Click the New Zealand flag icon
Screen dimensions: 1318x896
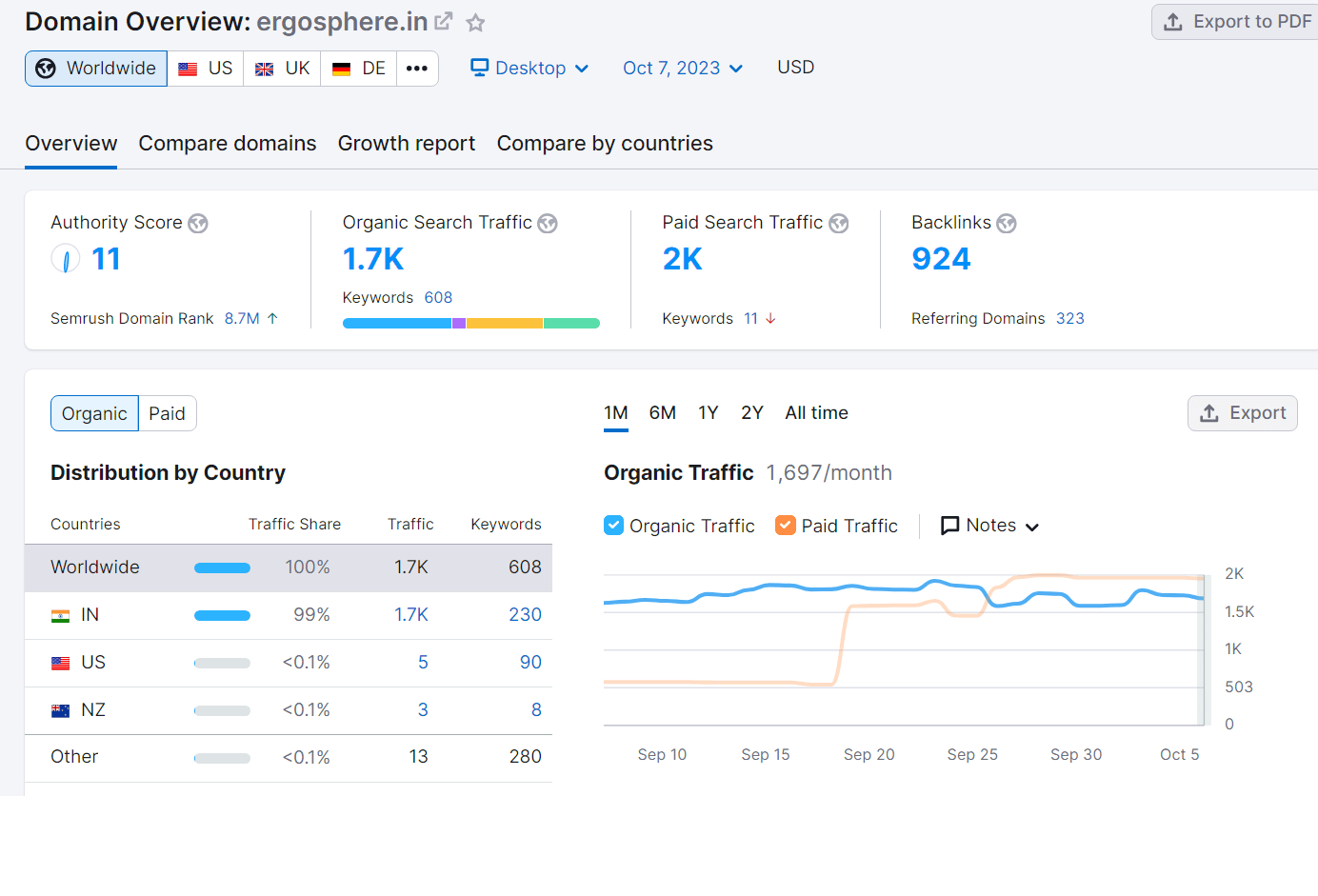(60, 711)
